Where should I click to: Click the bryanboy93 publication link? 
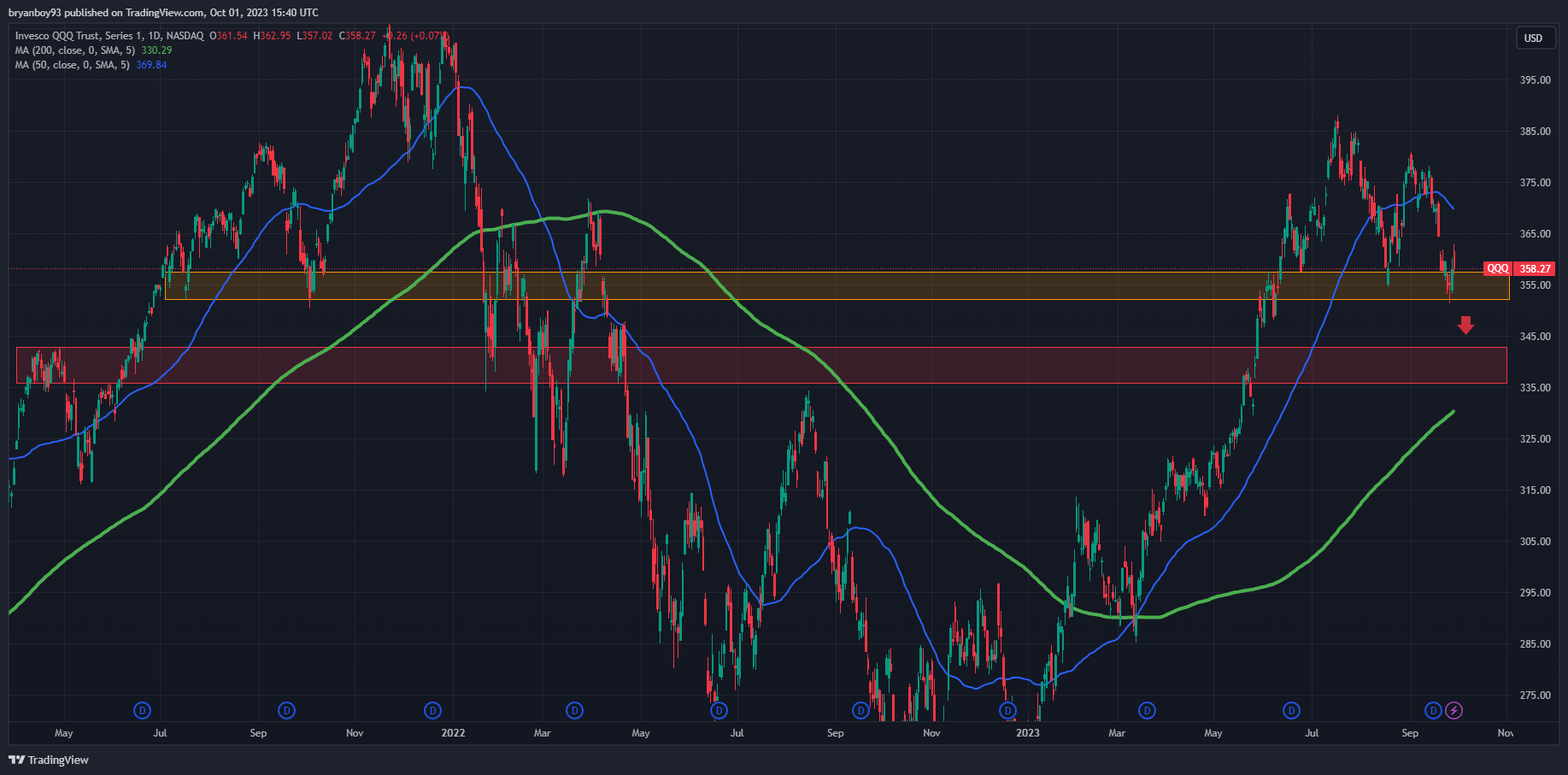[x=37, y=12]
